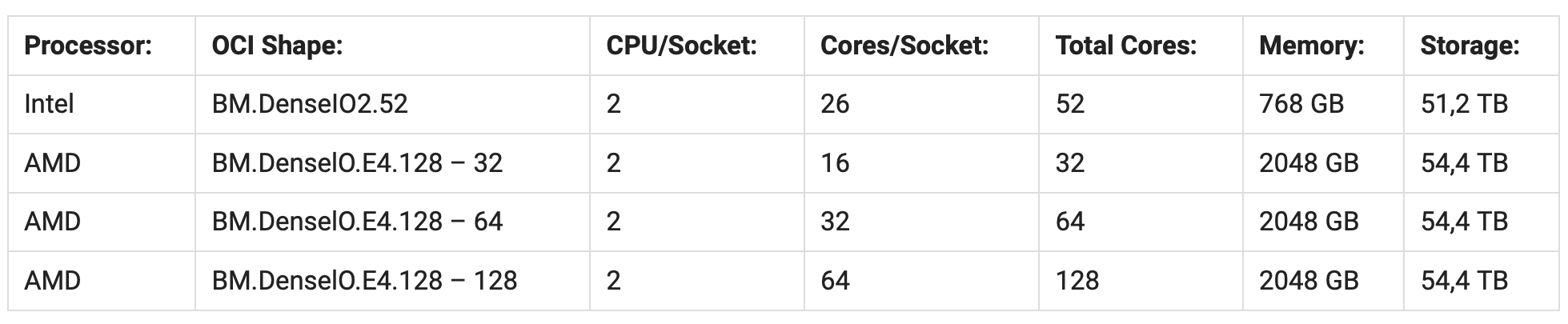This screenshot has height=324, width=1568.
Task: Click the Storage column header
Action: [1470, 46]
